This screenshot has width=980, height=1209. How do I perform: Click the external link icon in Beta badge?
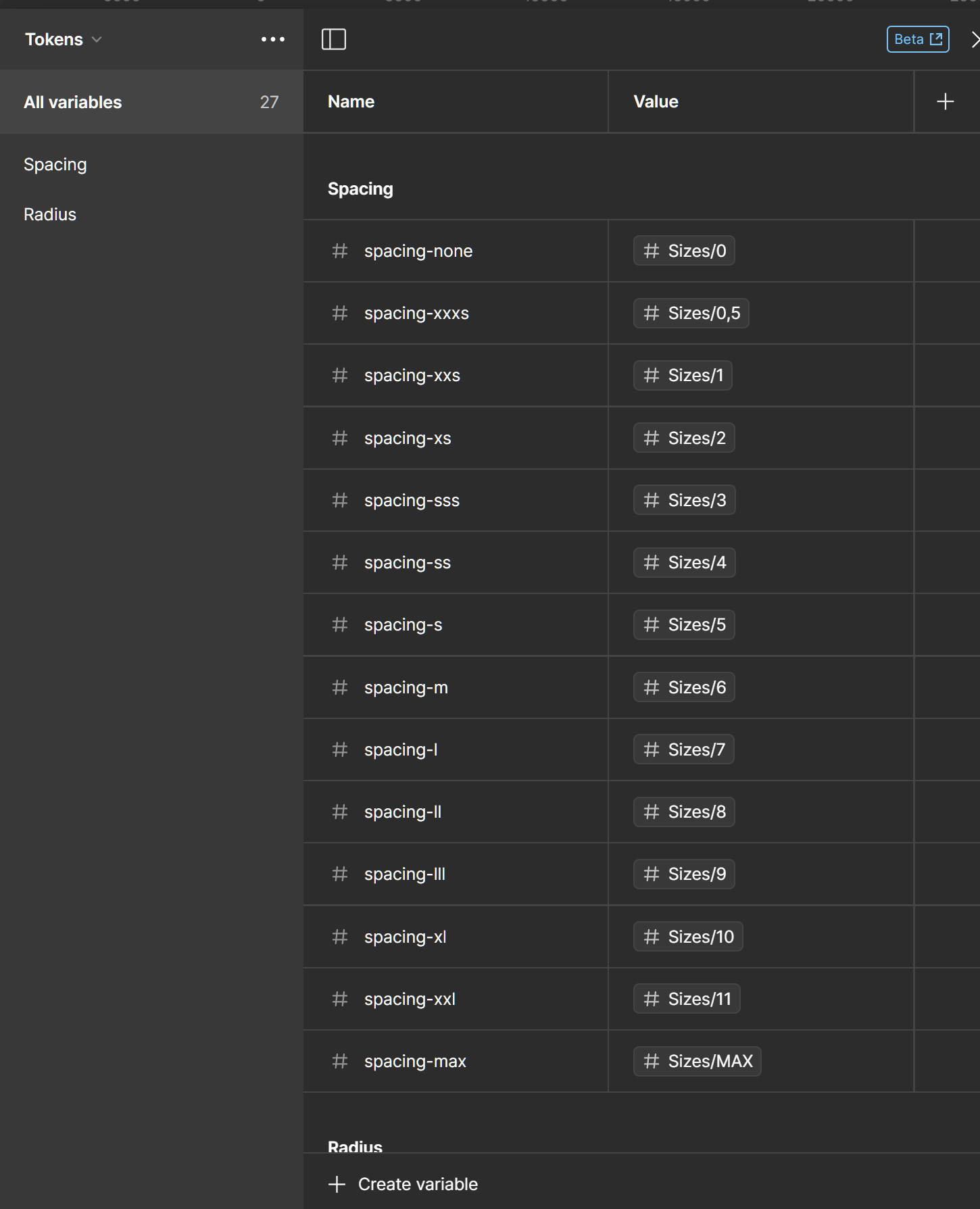[x=936, y=39]
